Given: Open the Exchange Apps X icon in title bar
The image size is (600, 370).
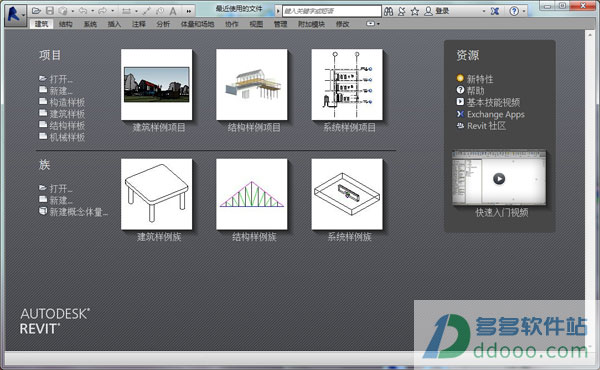Looking at the screenshot, I should tap(495, 11).
